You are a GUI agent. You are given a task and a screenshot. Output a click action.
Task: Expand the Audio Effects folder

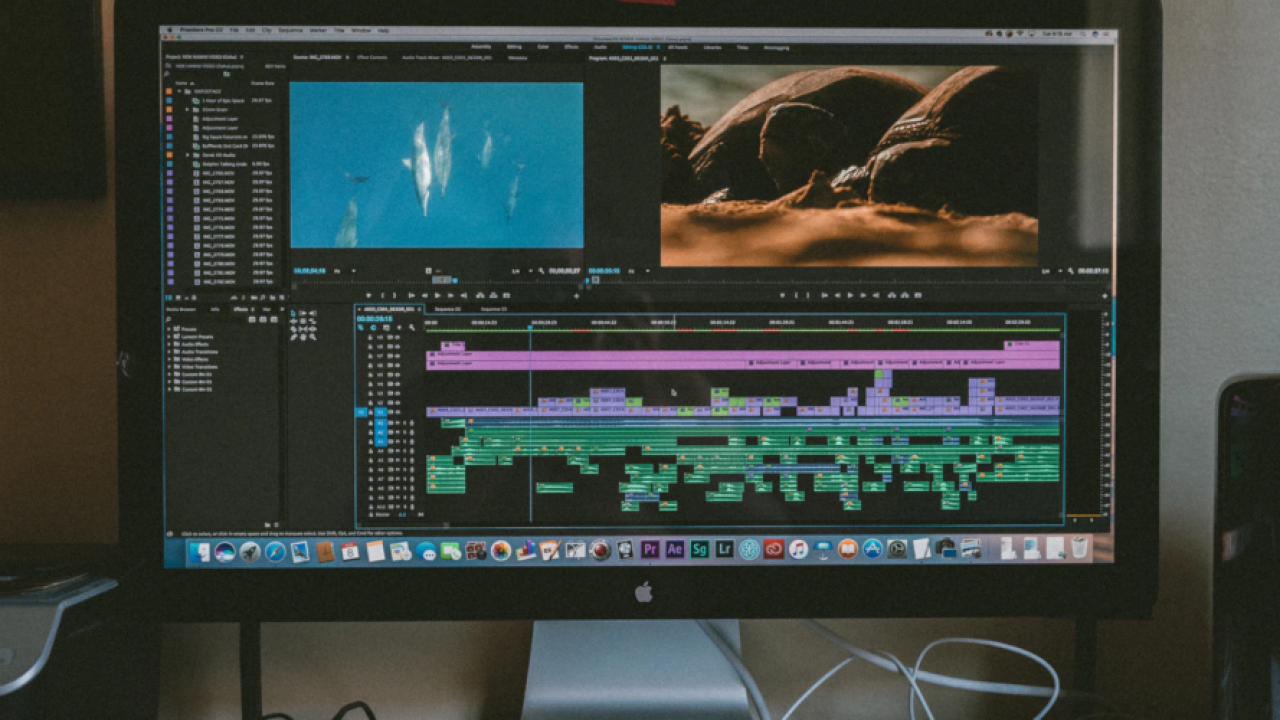169,344
